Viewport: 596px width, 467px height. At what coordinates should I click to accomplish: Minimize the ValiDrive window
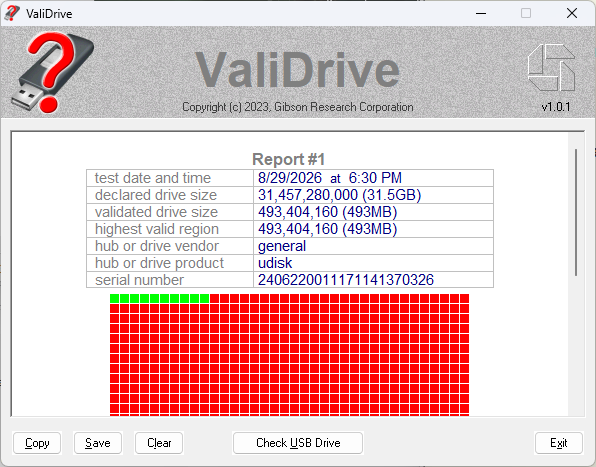pyautogui.click(x=481, y=13)
